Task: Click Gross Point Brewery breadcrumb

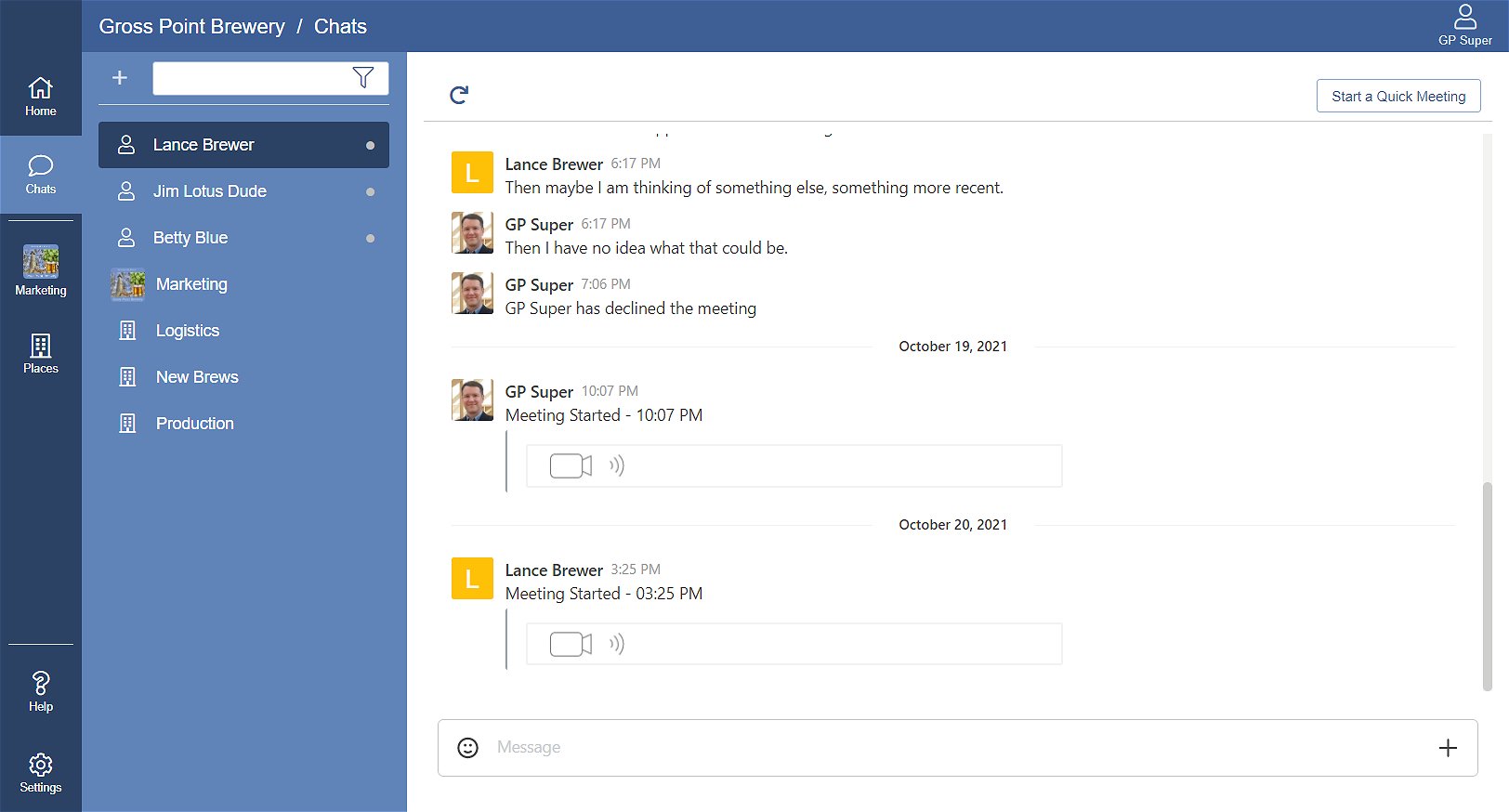Action: (x=191, y=26)
